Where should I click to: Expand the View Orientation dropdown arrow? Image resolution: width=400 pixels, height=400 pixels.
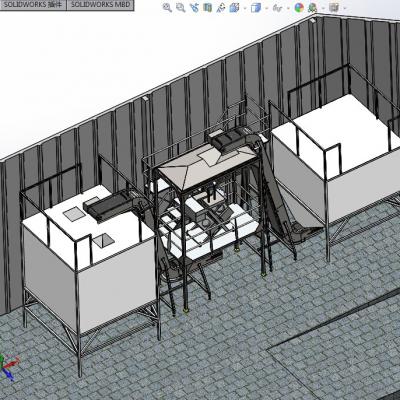[245, 8]
